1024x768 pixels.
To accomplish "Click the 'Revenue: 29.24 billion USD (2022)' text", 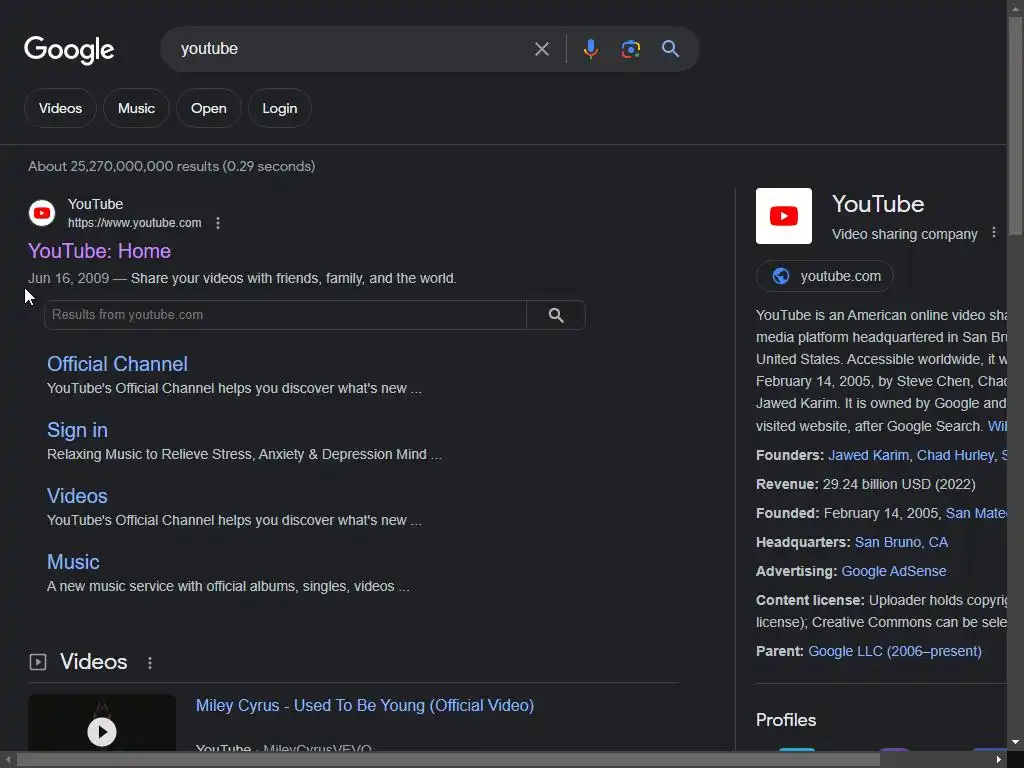I will [x=865, y=484].
